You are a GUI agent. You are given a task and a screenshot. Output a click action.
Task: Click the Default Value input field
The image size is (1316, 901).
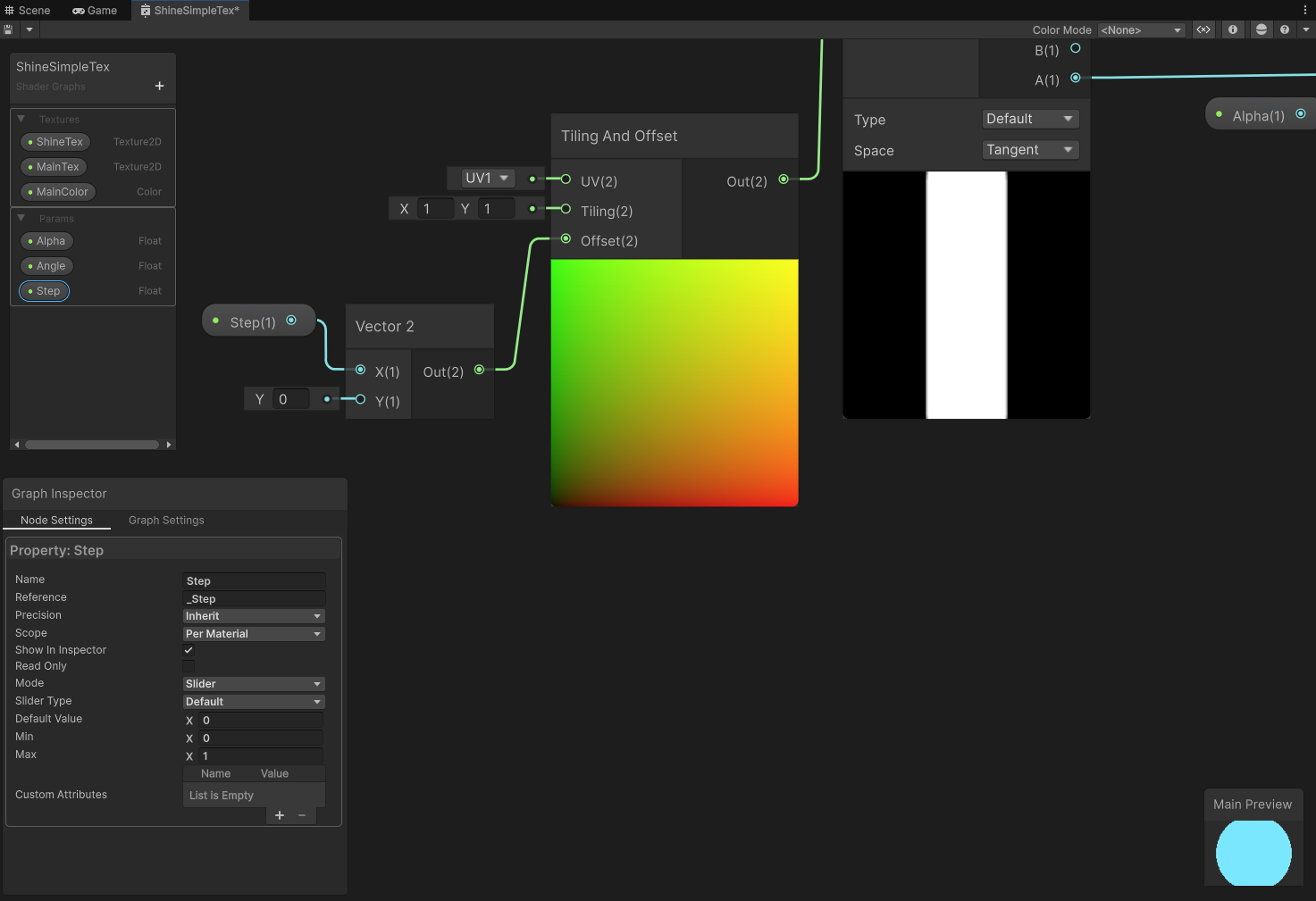click(260, 721)
